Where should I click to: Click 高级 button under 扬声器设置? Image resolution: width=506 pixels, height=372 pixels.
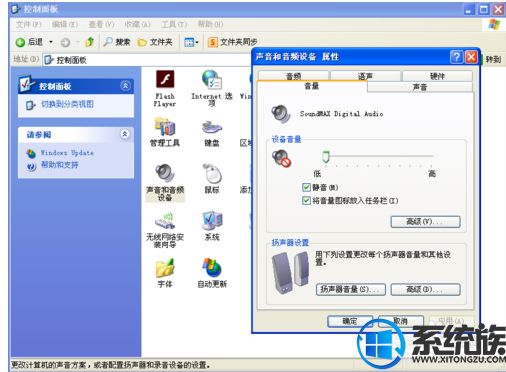tap(425, 289)
